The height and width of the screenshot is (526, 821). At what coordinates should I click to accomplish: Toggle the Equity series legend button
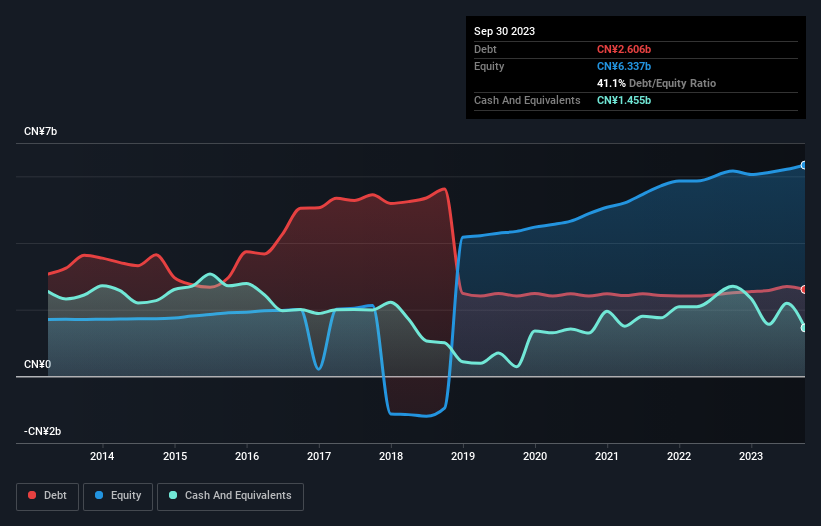coord(118,496)
